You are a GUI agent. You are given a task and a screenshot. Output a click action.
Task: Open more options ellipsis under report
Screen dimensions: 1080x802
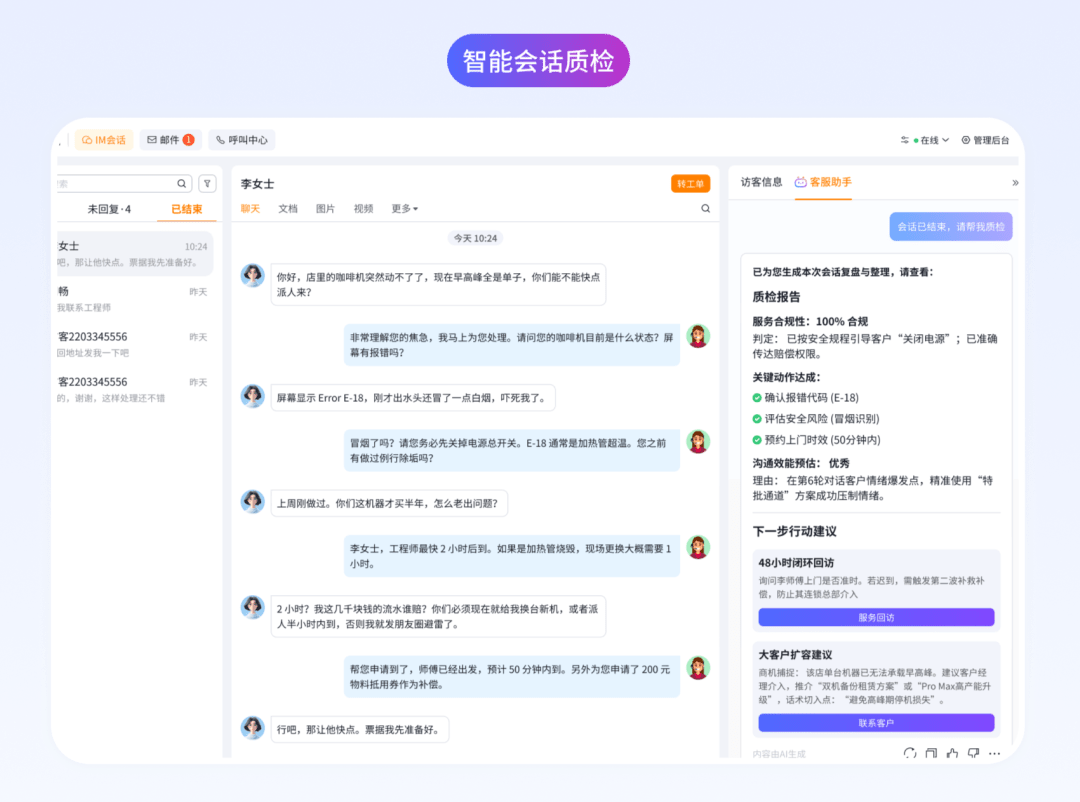click(994, 754)
